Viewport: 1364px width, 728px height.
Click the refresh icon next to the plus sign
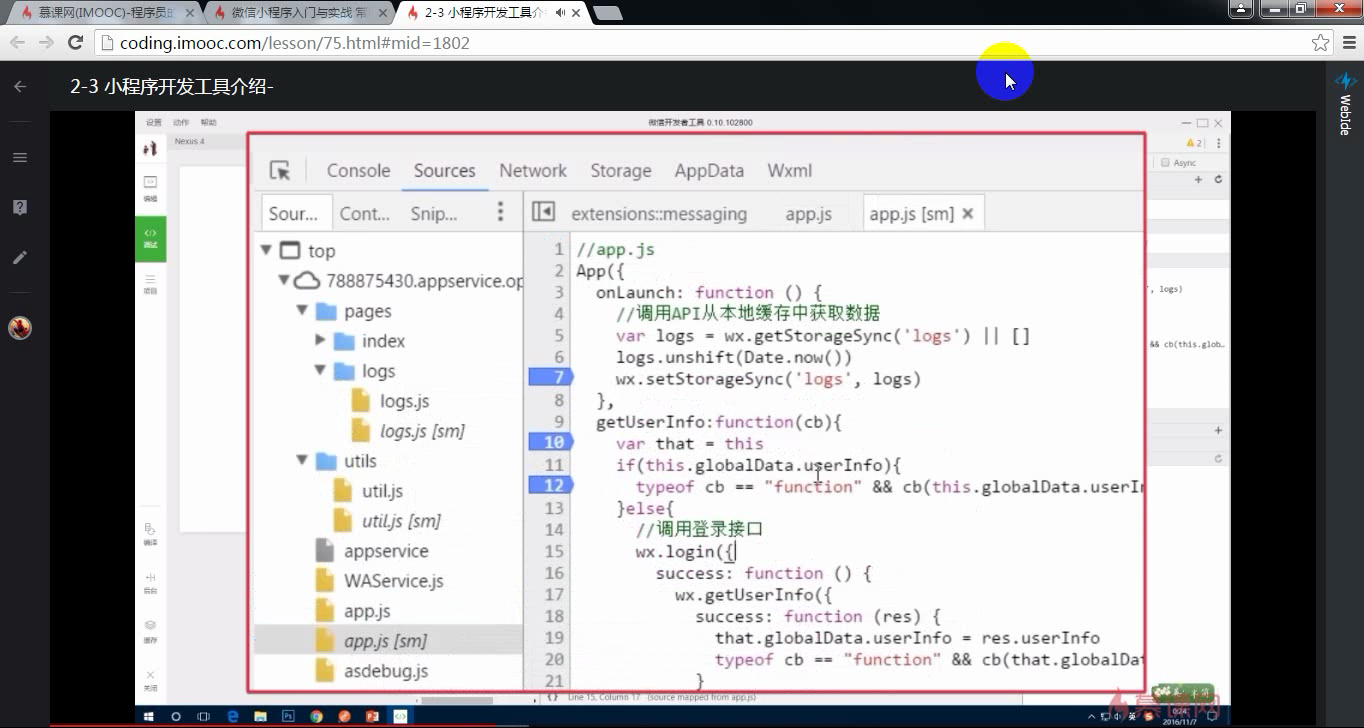[1218, 179]
